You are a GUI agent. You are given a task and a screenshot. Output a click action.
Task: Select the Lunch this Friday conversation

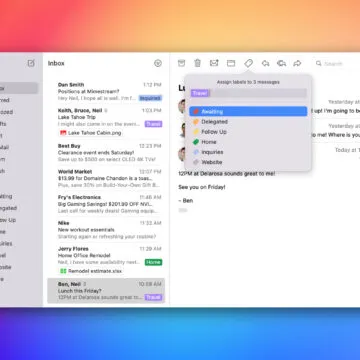point(106,291)
